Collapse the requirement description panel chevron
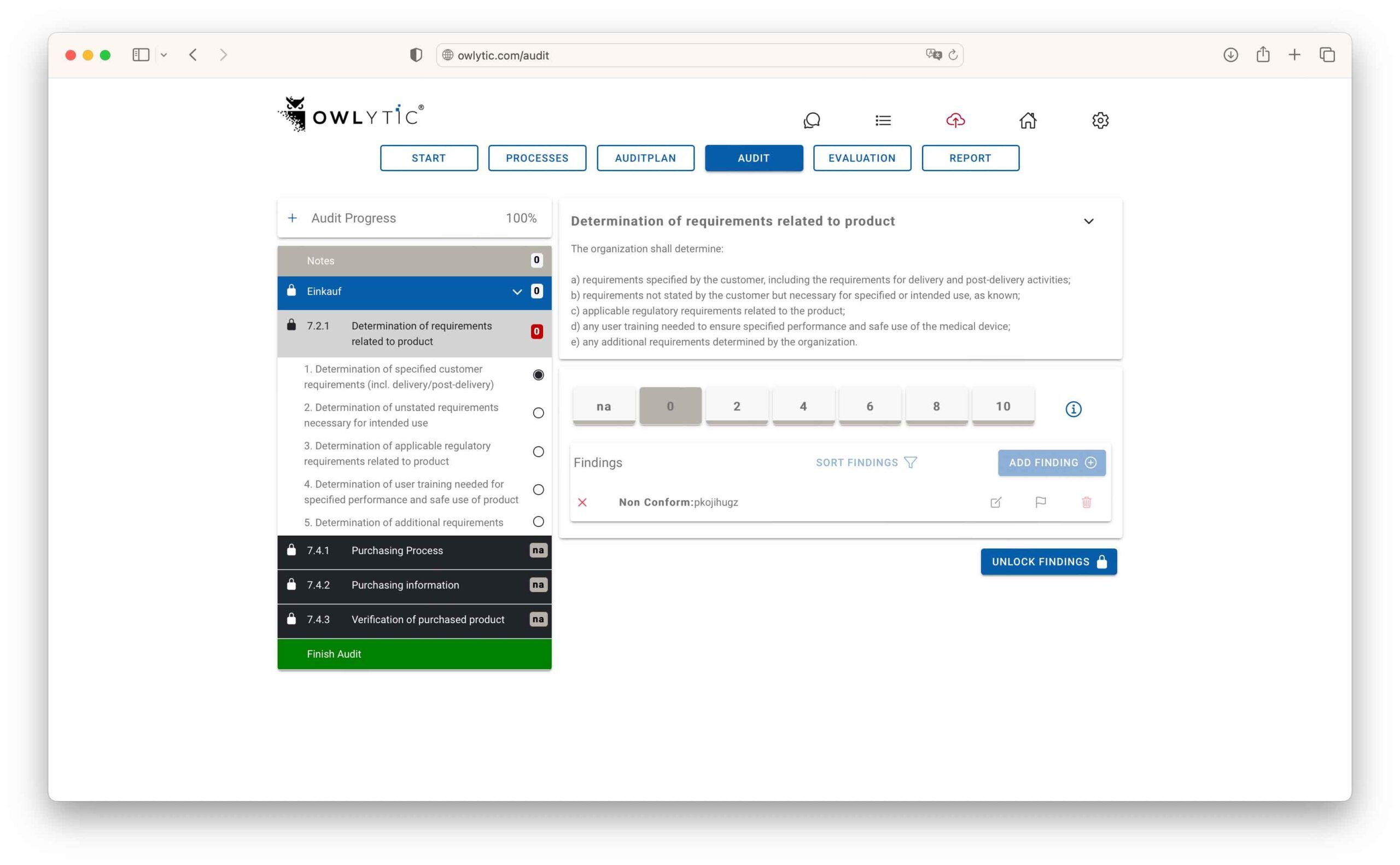 point(1088,222)
